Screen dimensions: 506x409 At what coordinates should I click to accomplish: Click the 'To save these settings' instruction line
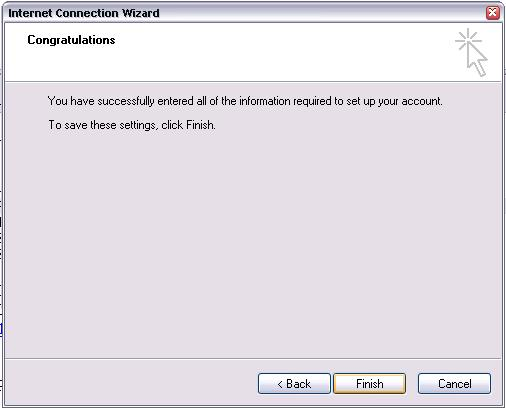coord(132,125)
